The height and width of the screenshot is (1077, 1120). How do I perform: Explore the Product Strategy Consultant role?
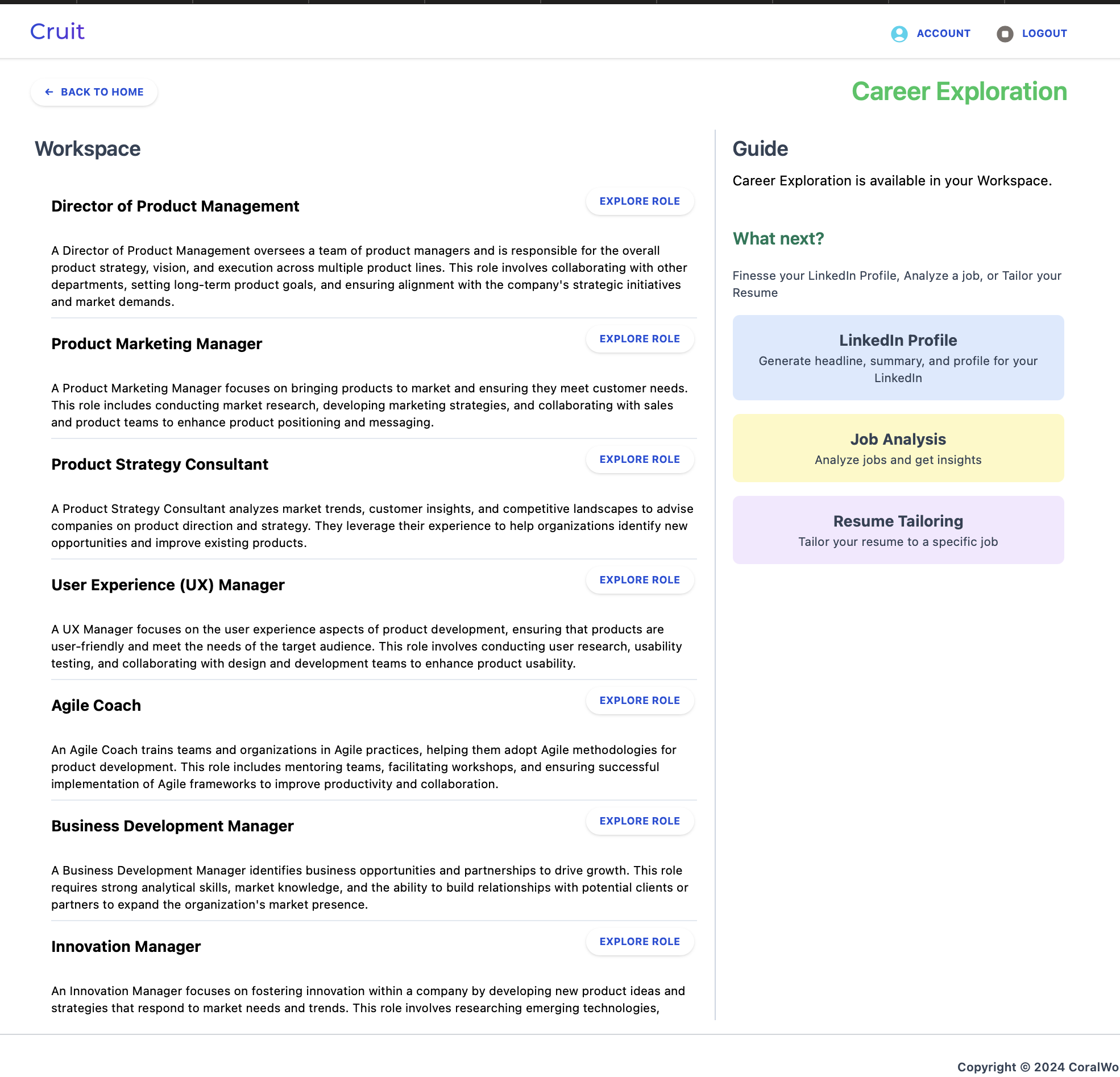pyautogui.click(x=640, y=459)
